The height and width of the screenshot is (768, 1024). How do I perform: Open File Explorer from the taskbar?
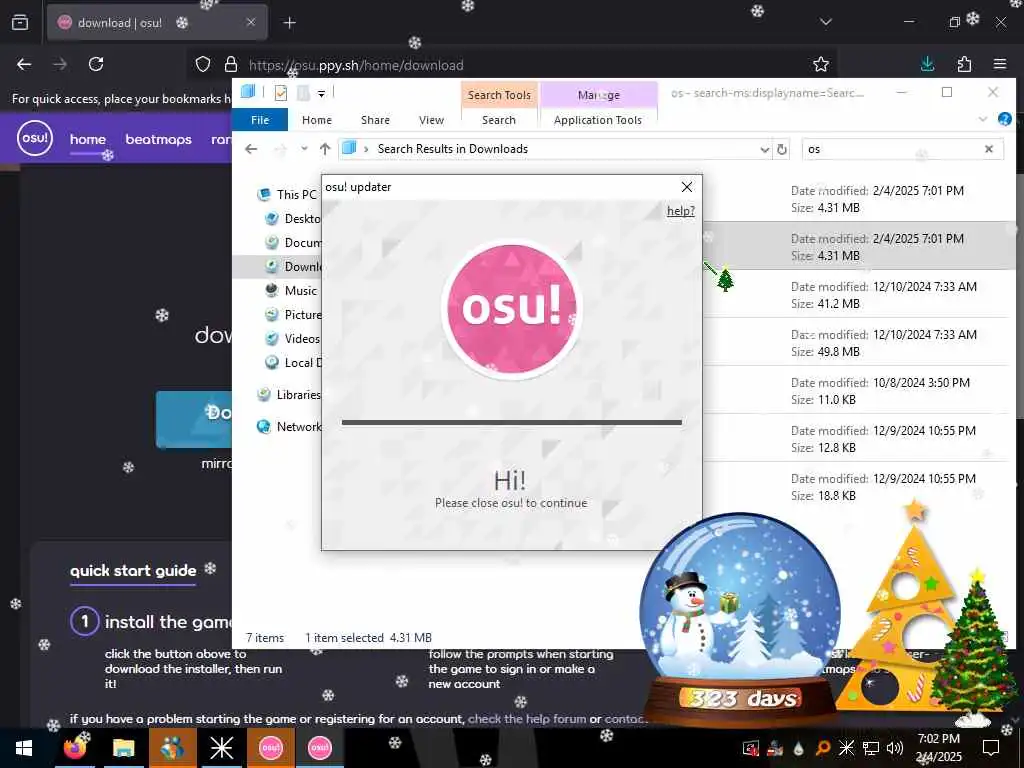pos(123,748)
